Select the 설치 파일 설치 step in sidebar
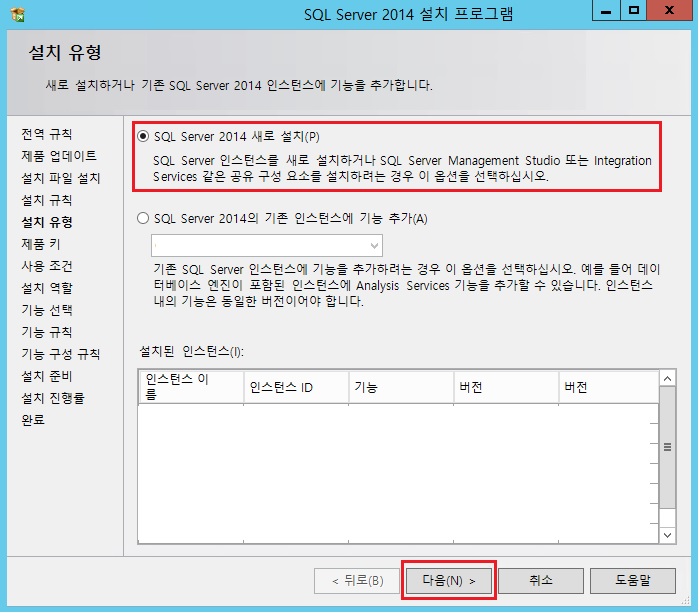The image size is (700, 616). tap(61, 178)
